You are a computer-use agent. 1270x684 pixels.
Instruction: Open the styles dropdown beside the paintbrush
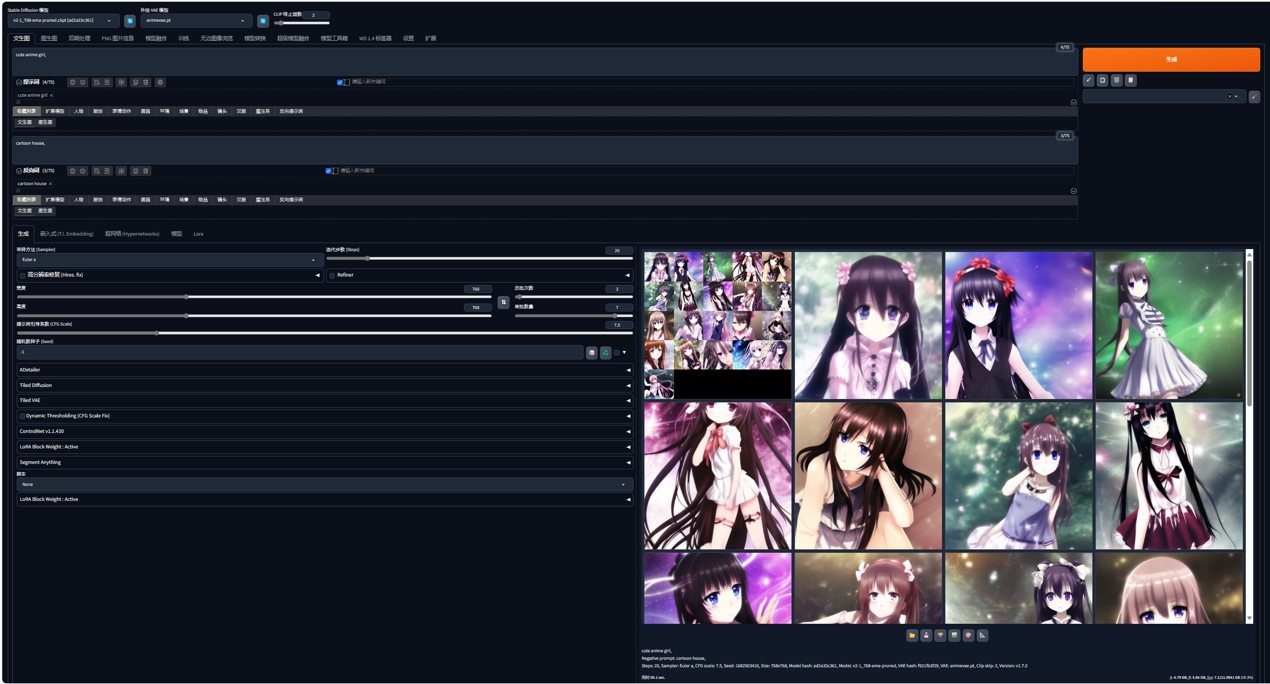[1163, 97]
